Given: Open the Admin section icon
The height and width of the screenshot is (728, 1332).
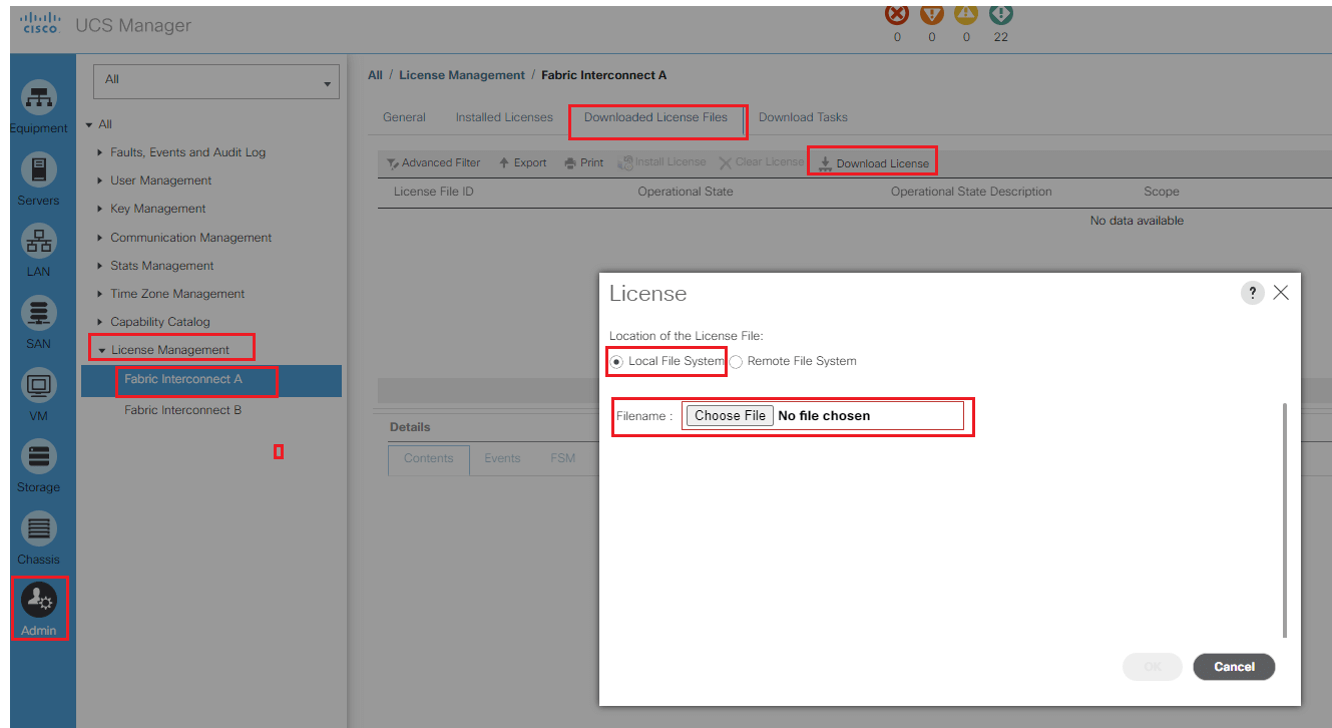Looking at the screenshot, I should (39, 600).
